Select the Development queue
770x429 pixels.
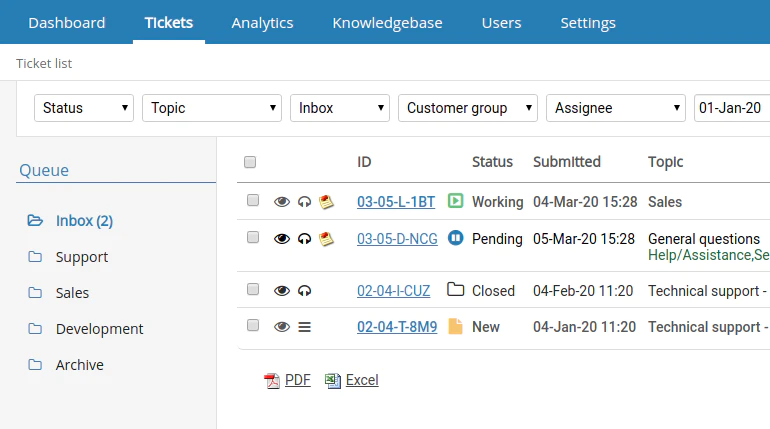pyautogui.click(x=100, y=329)
